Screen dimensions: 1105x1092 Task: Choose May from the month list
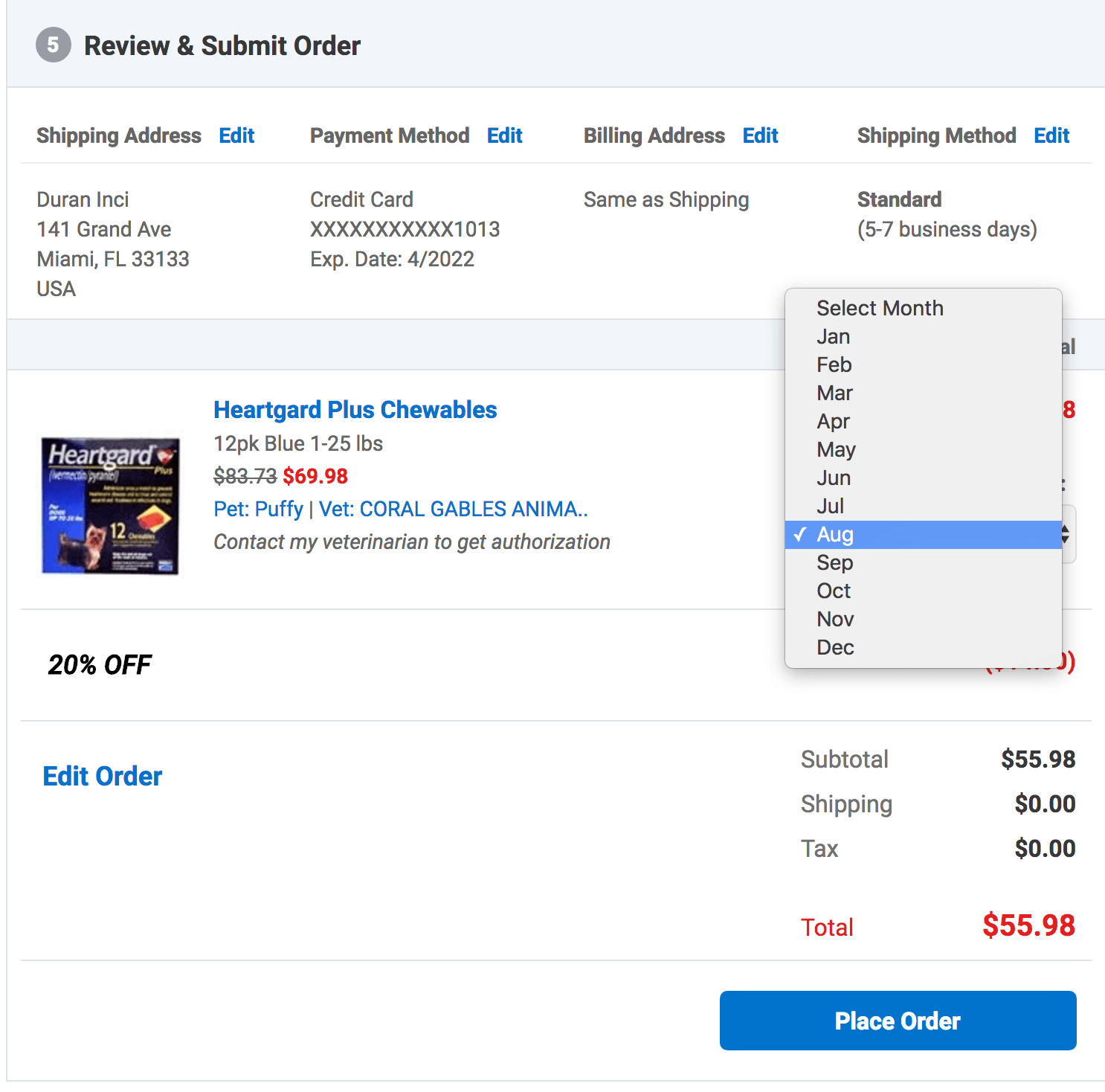[923, 449]
